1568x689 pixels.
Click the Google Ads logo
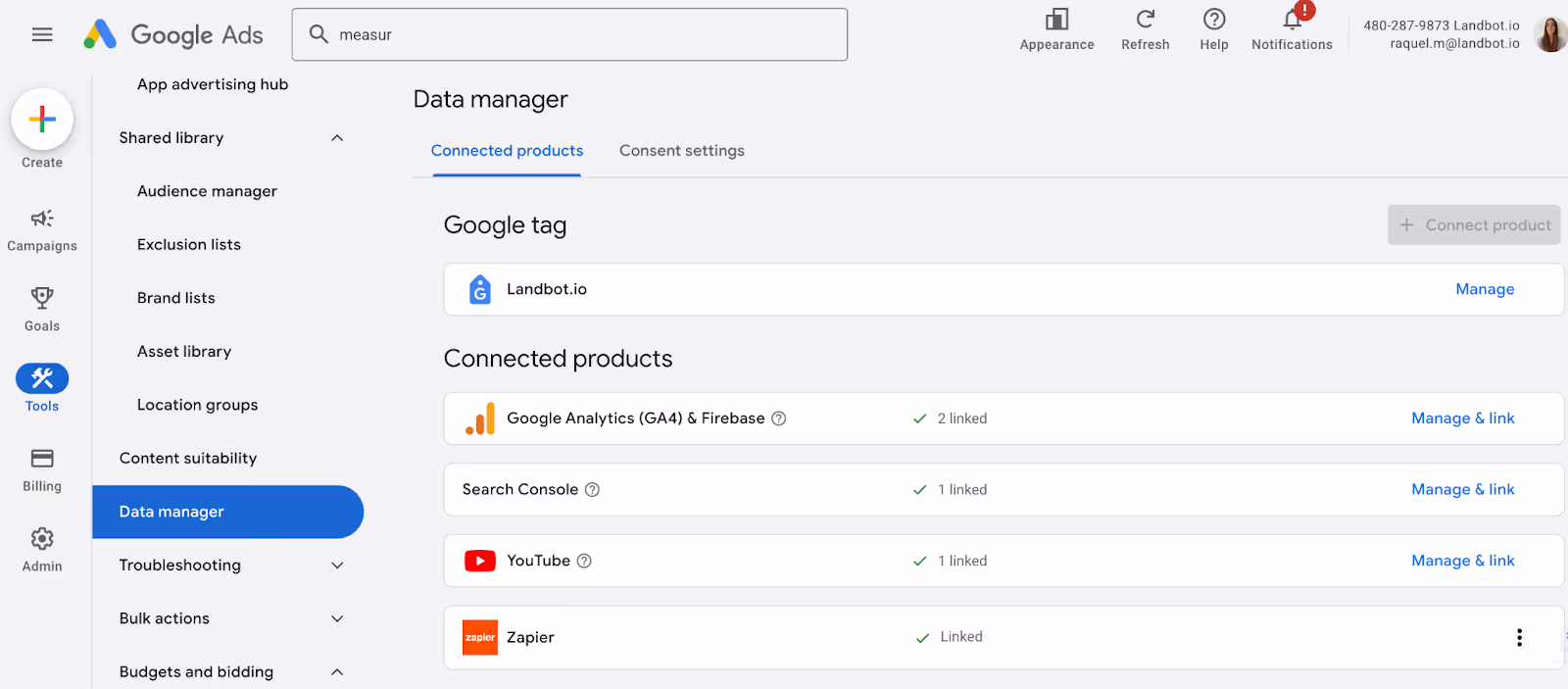pos(173,34)
